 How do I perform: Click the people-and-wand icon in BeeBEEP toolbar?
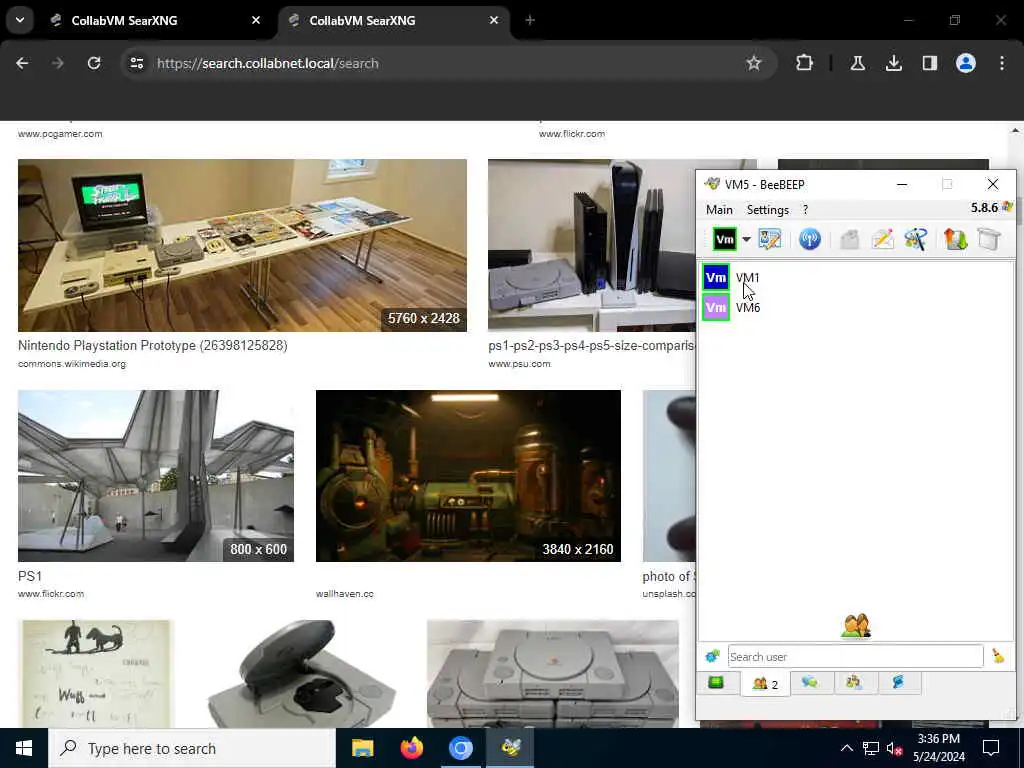[916, 240]
